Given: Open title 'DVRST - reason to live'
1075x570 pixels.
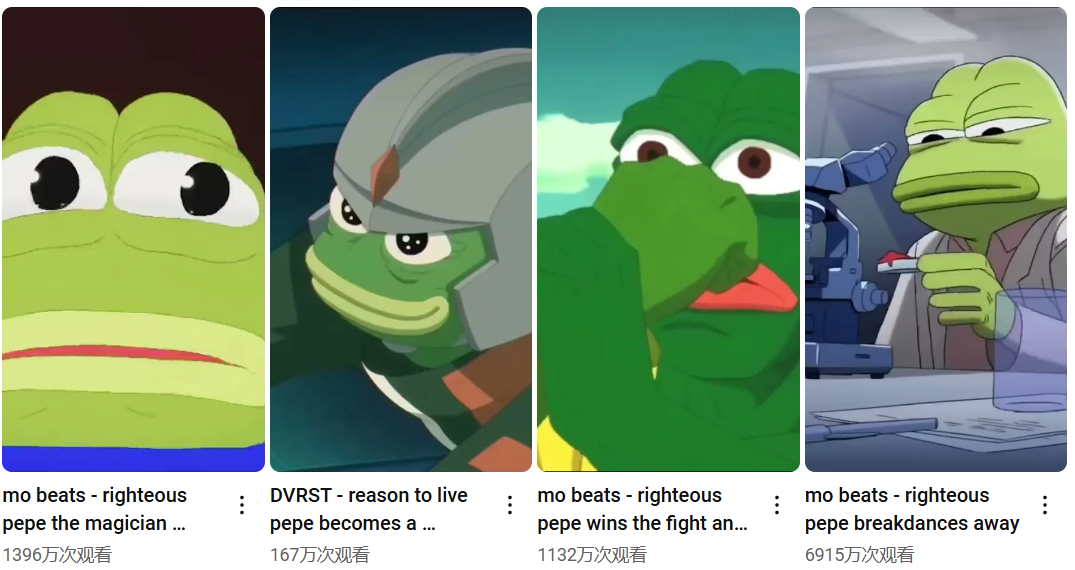Looking at the screenshot, I should [x=369, y=495].
